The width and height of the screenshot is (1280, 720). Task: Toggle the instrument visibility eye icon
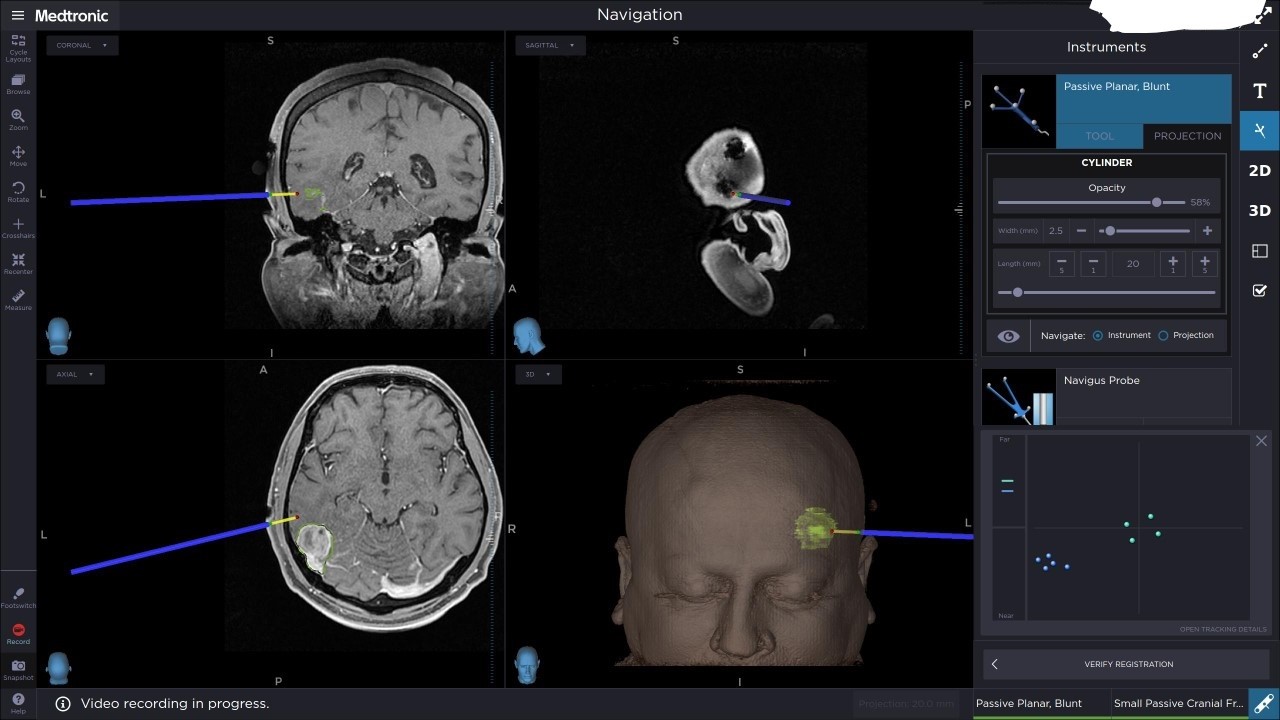click(x=1008, y=336)
